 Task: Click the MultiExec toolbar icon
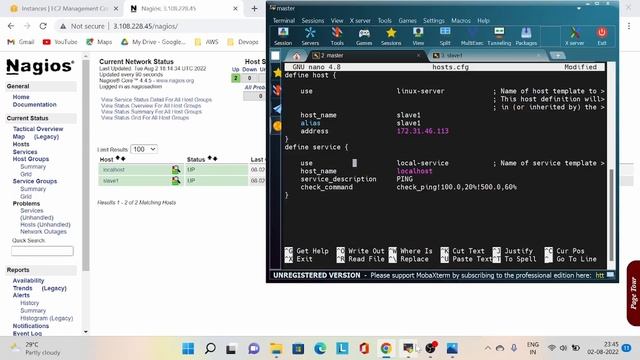click(472, 36)
